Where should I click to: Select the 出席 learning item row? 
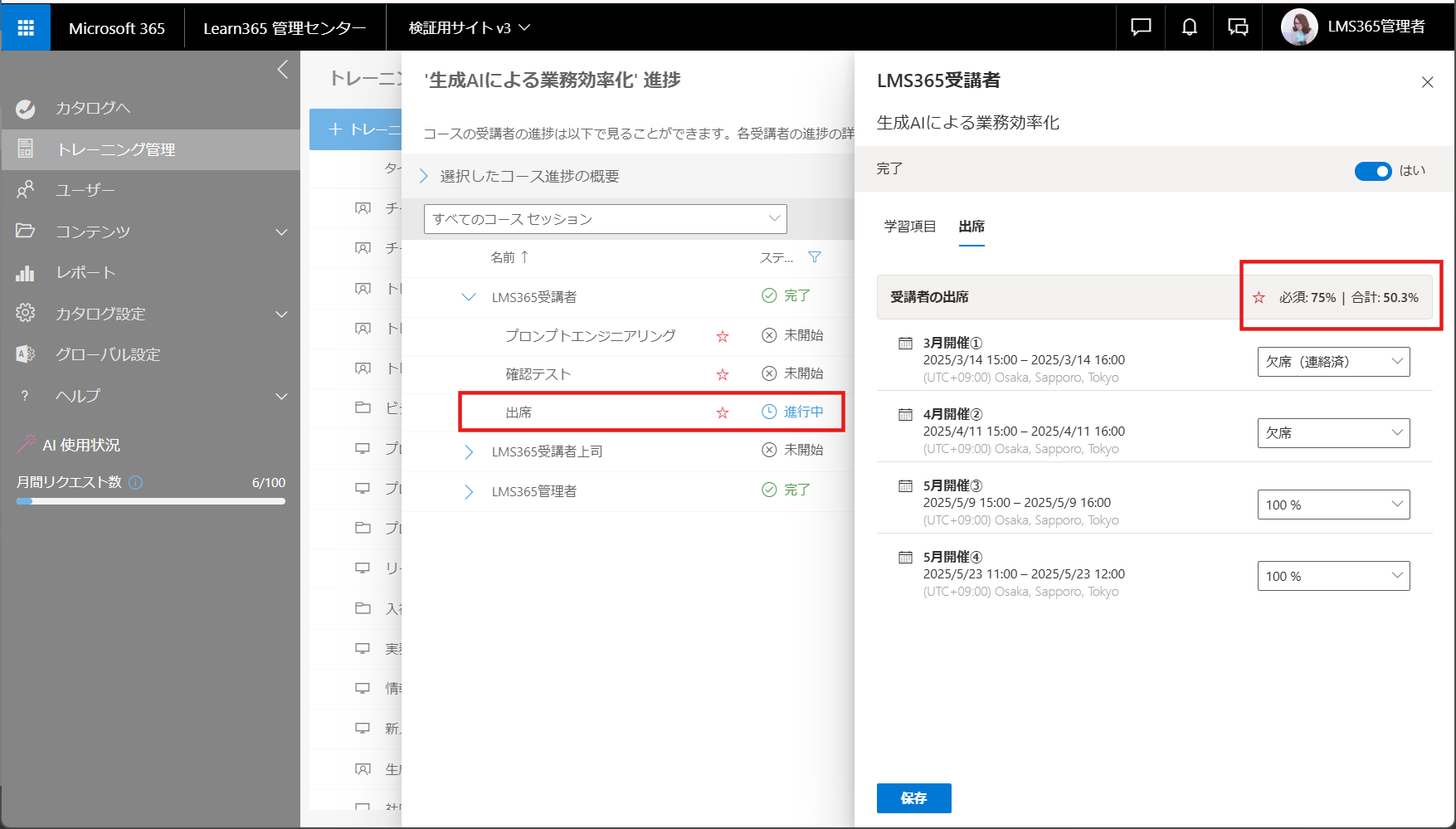(x=651, y=412)
